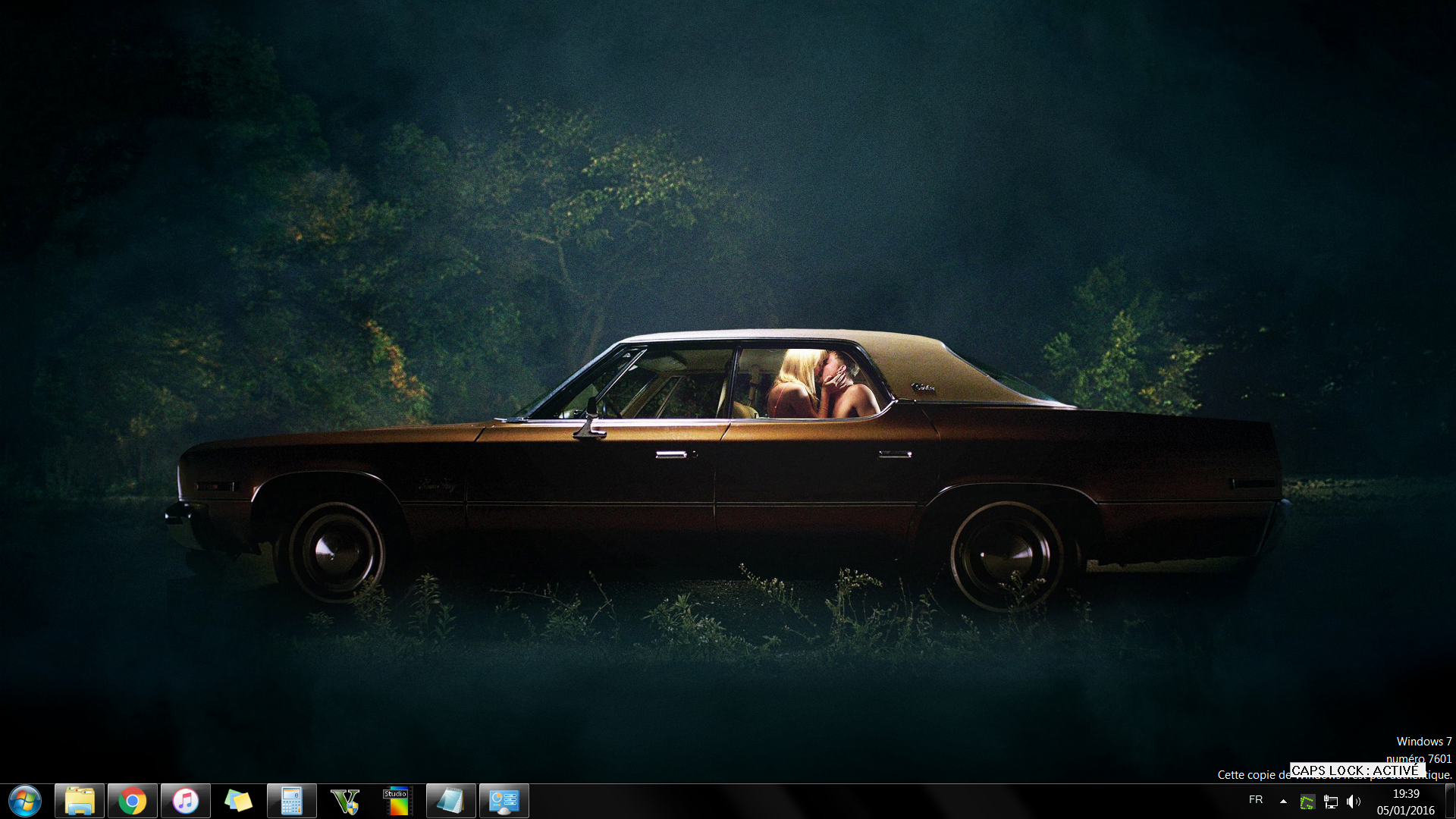Click the FR language bar indicator
The width and height of the screenshot is (1456, 819).
(x=1256, y=800)
